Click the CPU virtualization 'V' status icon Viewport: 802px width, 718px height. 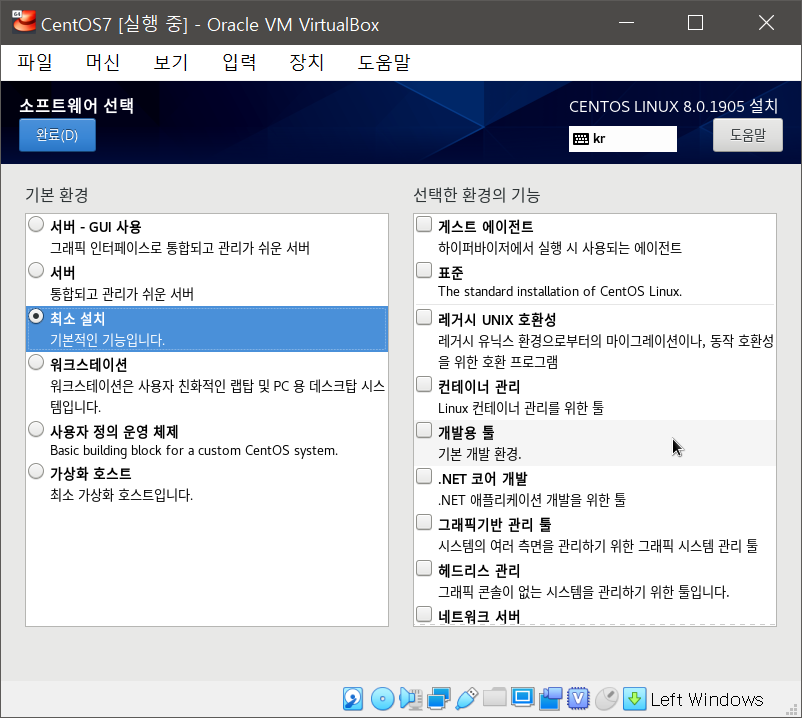[x=578, y=699]
